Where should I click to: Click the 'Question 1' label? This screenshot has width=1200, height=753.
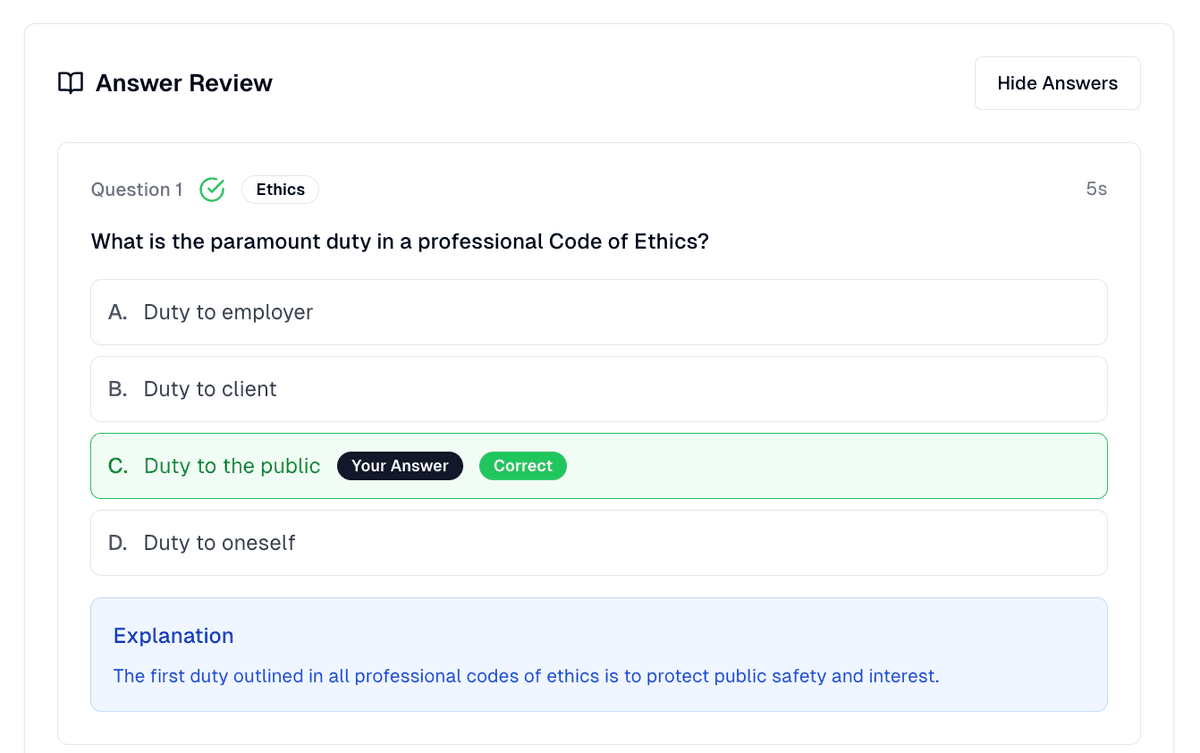[137, 190]
